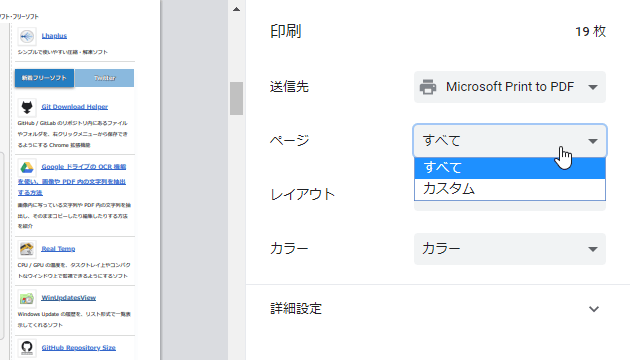Open the Real Temp link
630x360 pixels.
(x=58, y=249)
